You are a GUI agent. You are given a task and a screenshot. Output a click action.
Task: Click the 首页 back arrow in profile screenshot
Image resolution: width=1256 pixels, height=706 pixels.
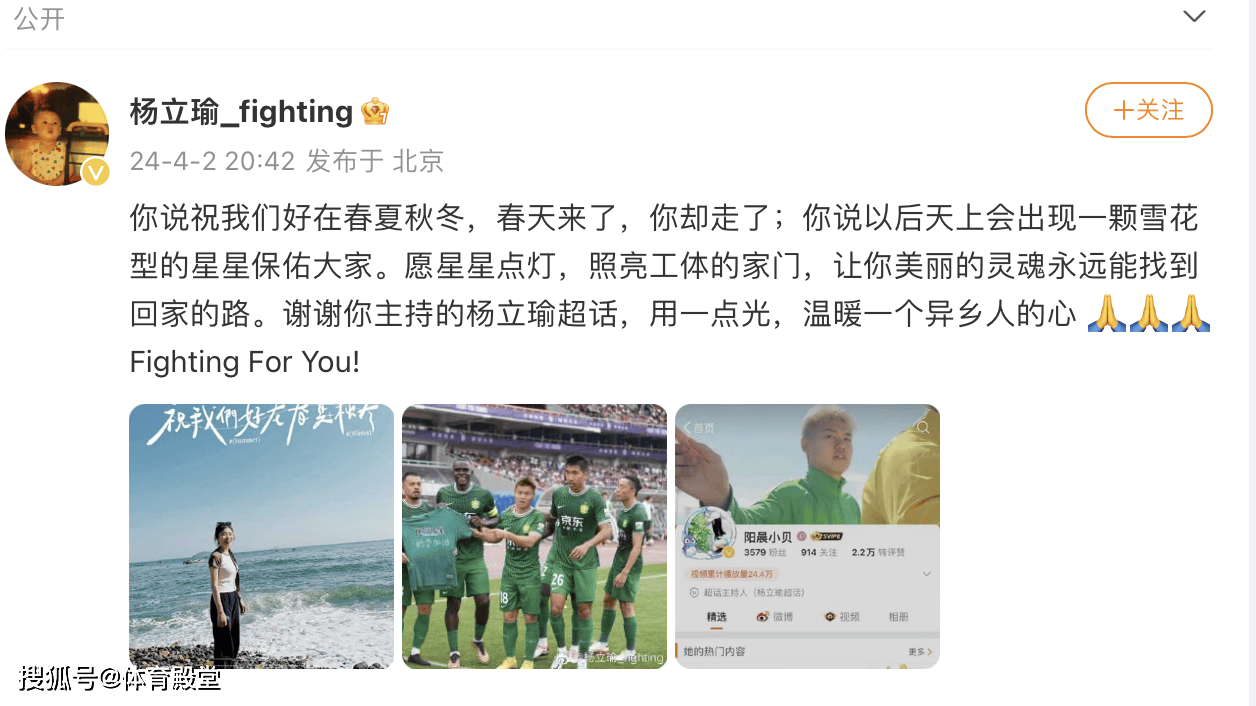699,428
